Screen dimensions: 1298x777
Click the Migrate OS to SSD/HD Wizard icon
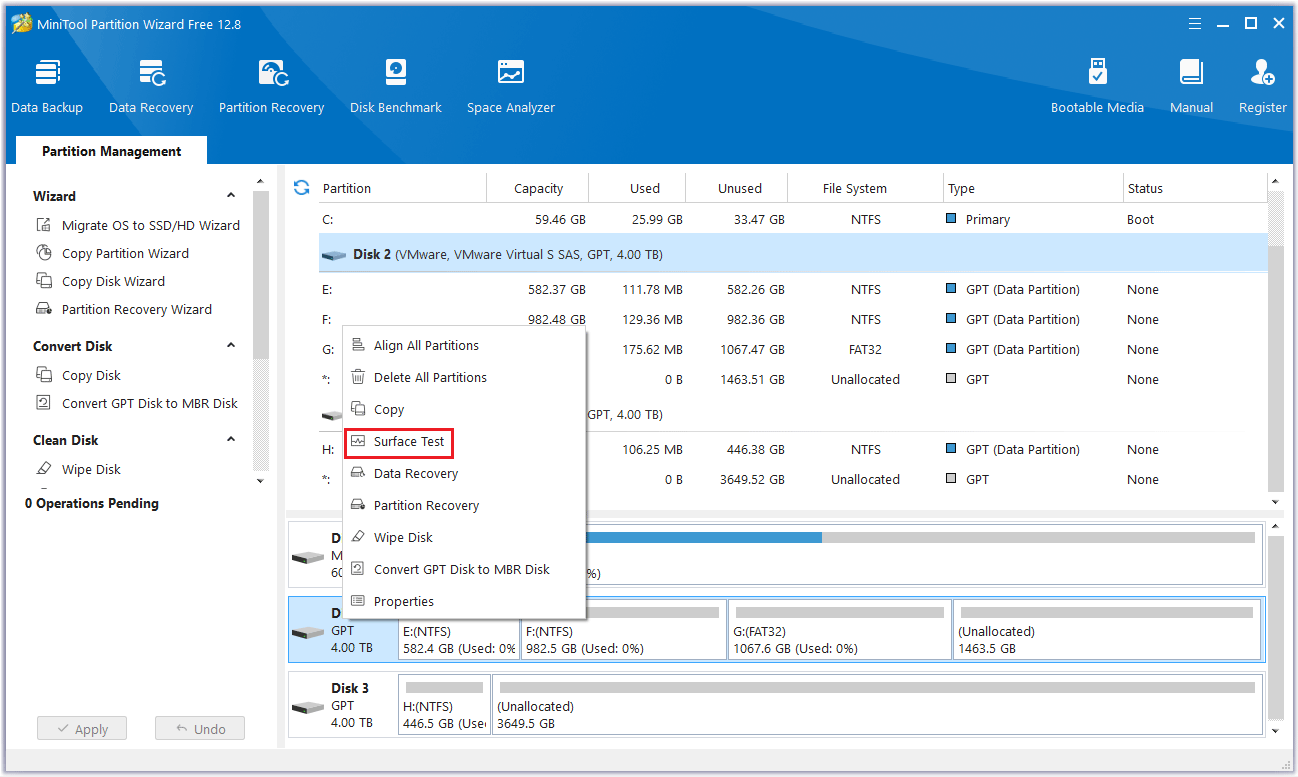pyautogui.click(x=44, y=225)
